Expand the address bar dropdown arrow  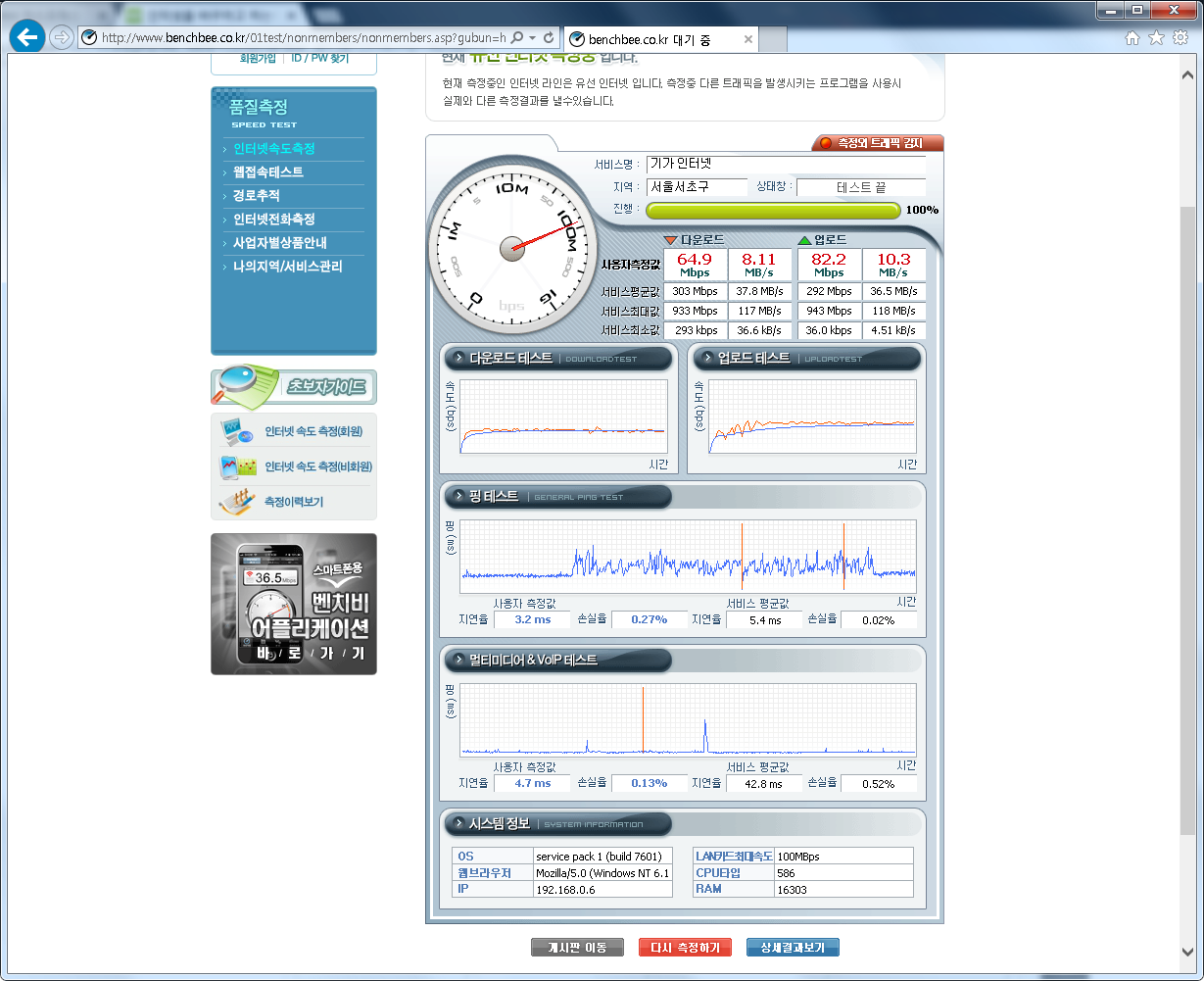(532, 38)
